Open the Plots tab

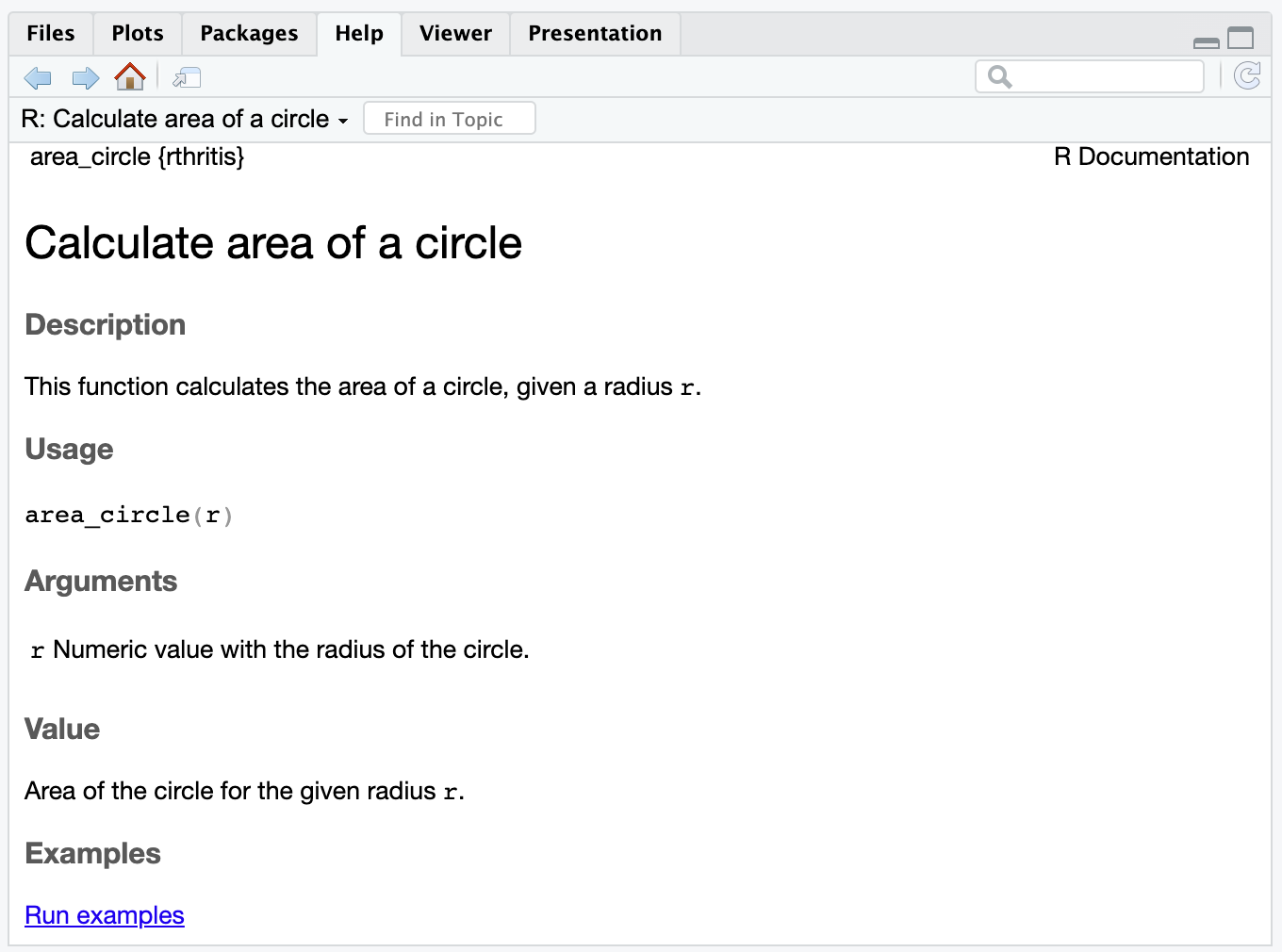coord(138,34)
